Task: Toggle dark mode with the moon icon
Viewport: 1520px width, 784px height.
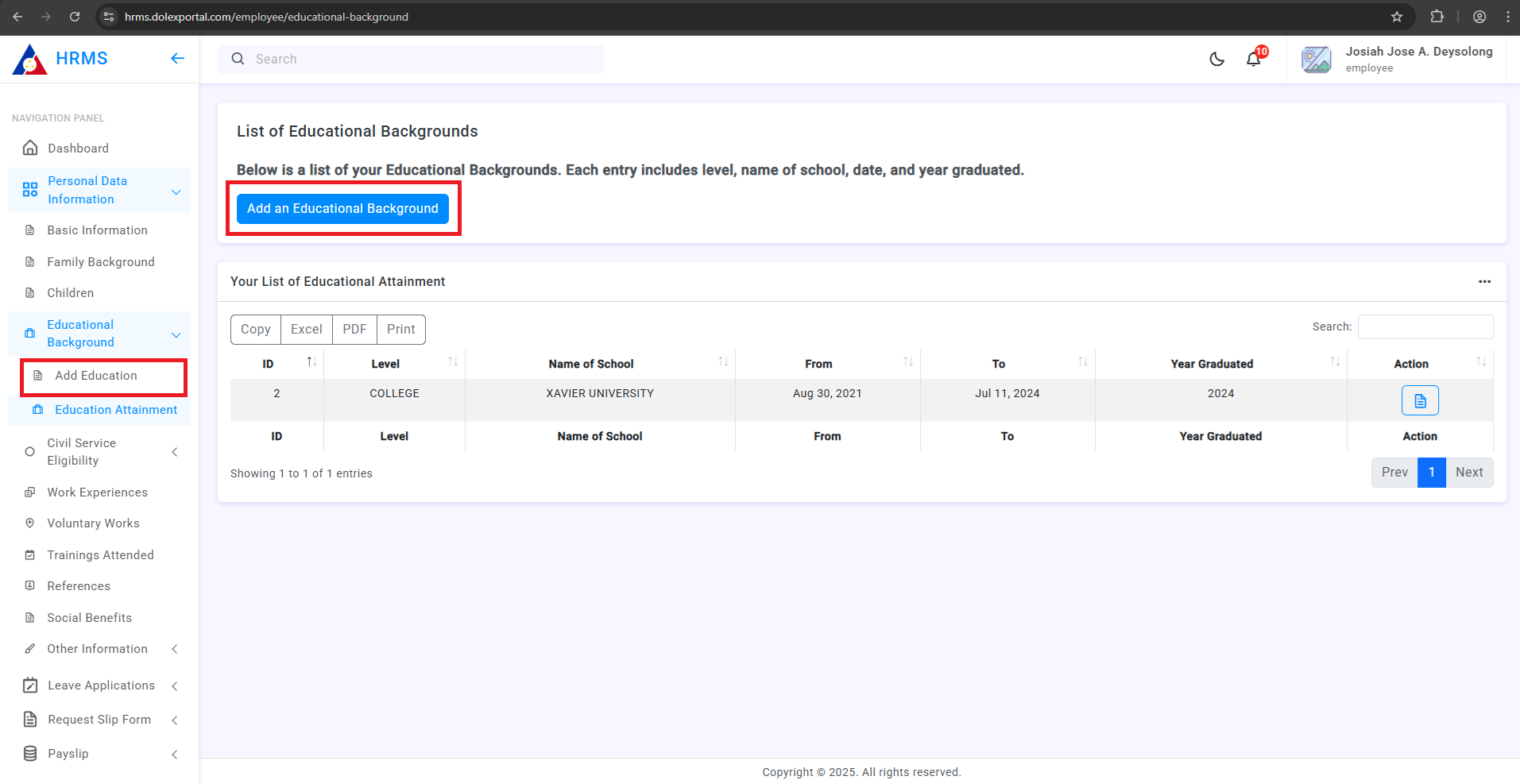Action: pos(1216,59)
